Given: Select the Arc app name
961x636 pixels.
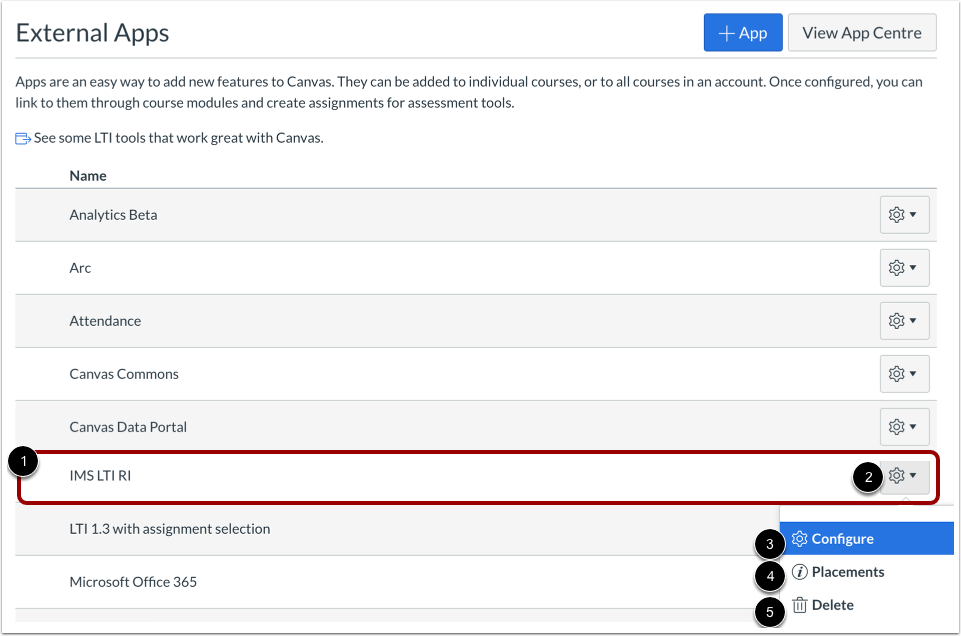Looking at the screenshot, I should click(80, 268).
